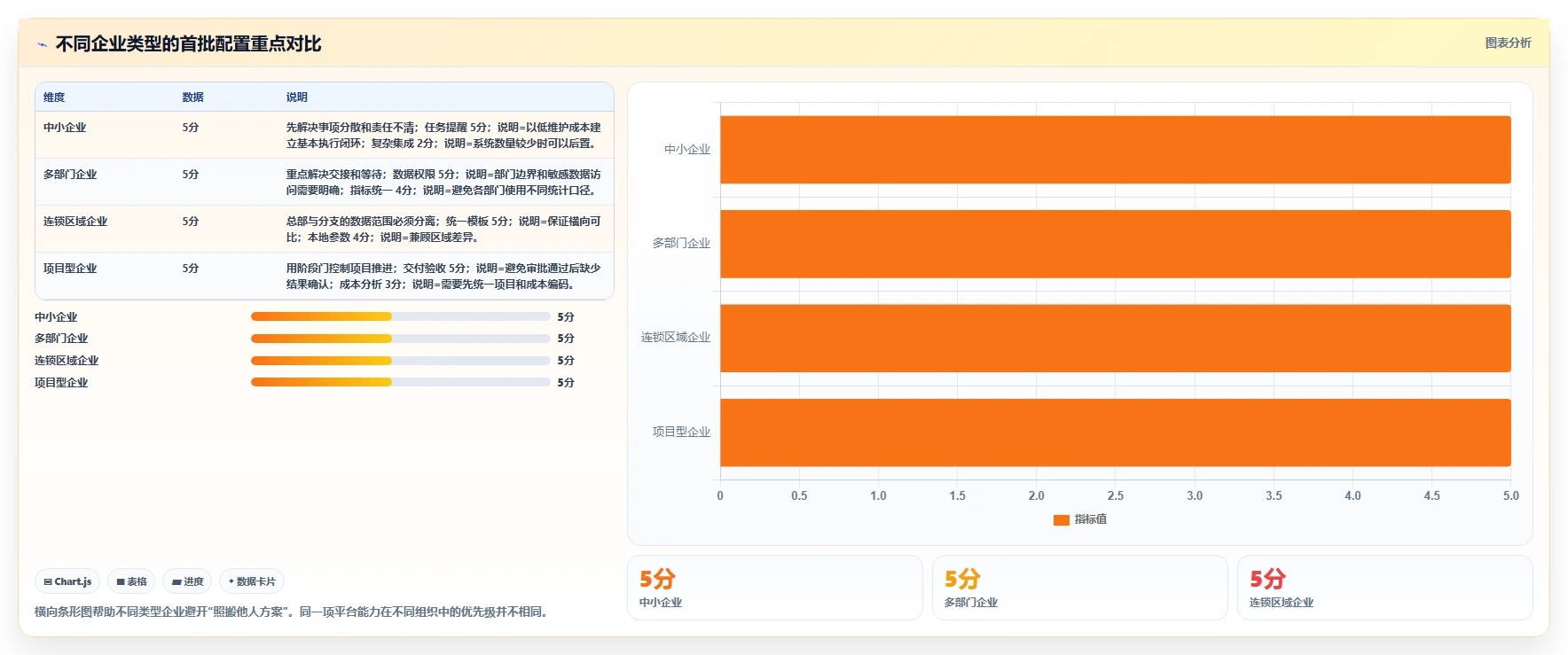The height and width of the screenshot is (655, 1568).
Task: Click the description starting 总部与分支的数据范围
Action: tap(443, 230)
